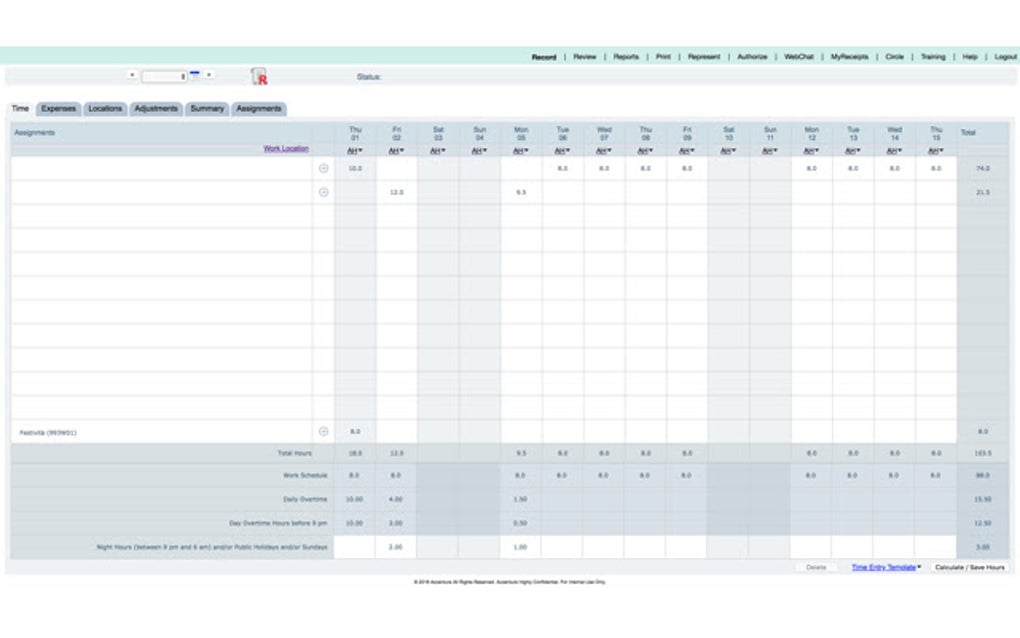Open the Time Entry Template dropdown
This screenshot has height=638, width=1020.
pyautogui.click(x=886, y=567)
